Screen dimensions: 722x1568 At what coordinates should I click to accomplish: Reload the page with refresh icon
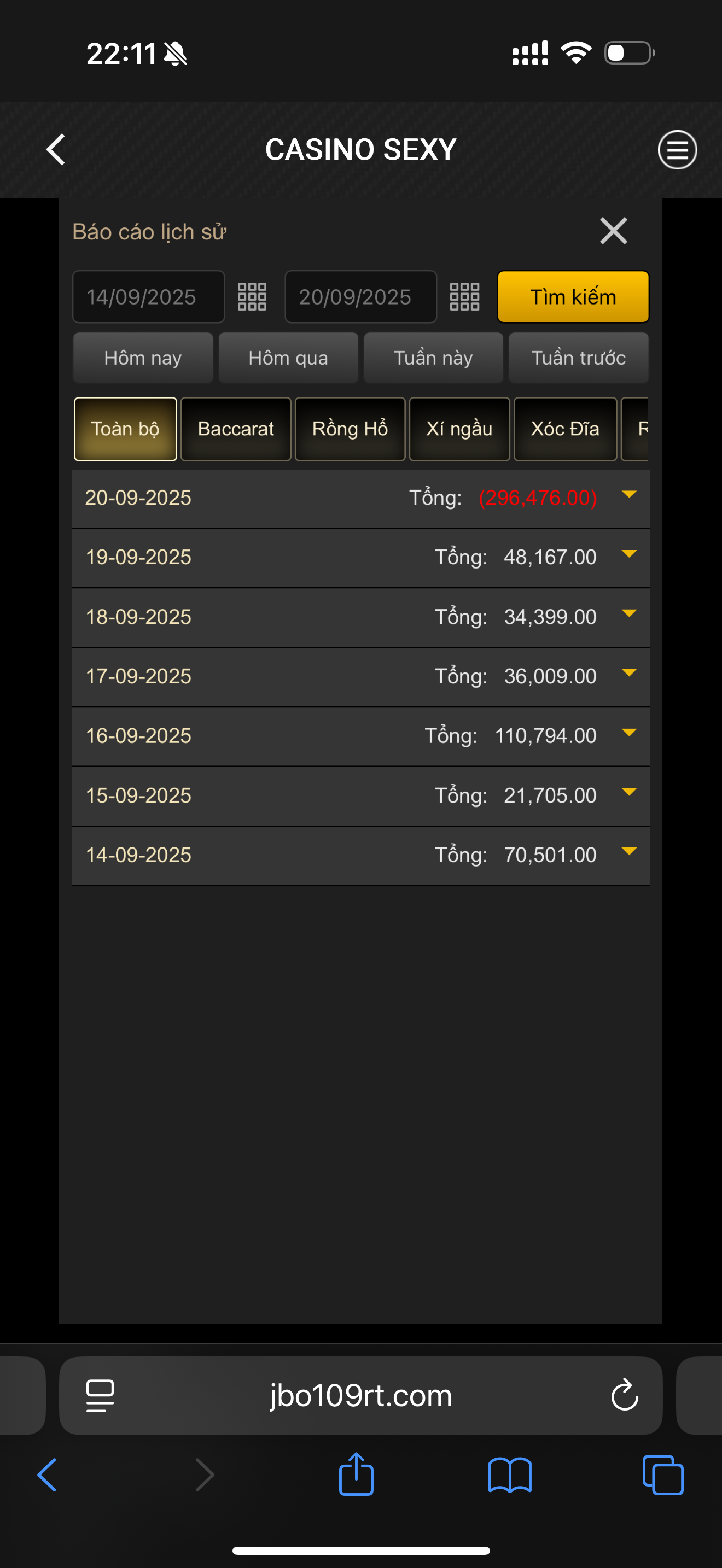click(x=625, y=1395)
